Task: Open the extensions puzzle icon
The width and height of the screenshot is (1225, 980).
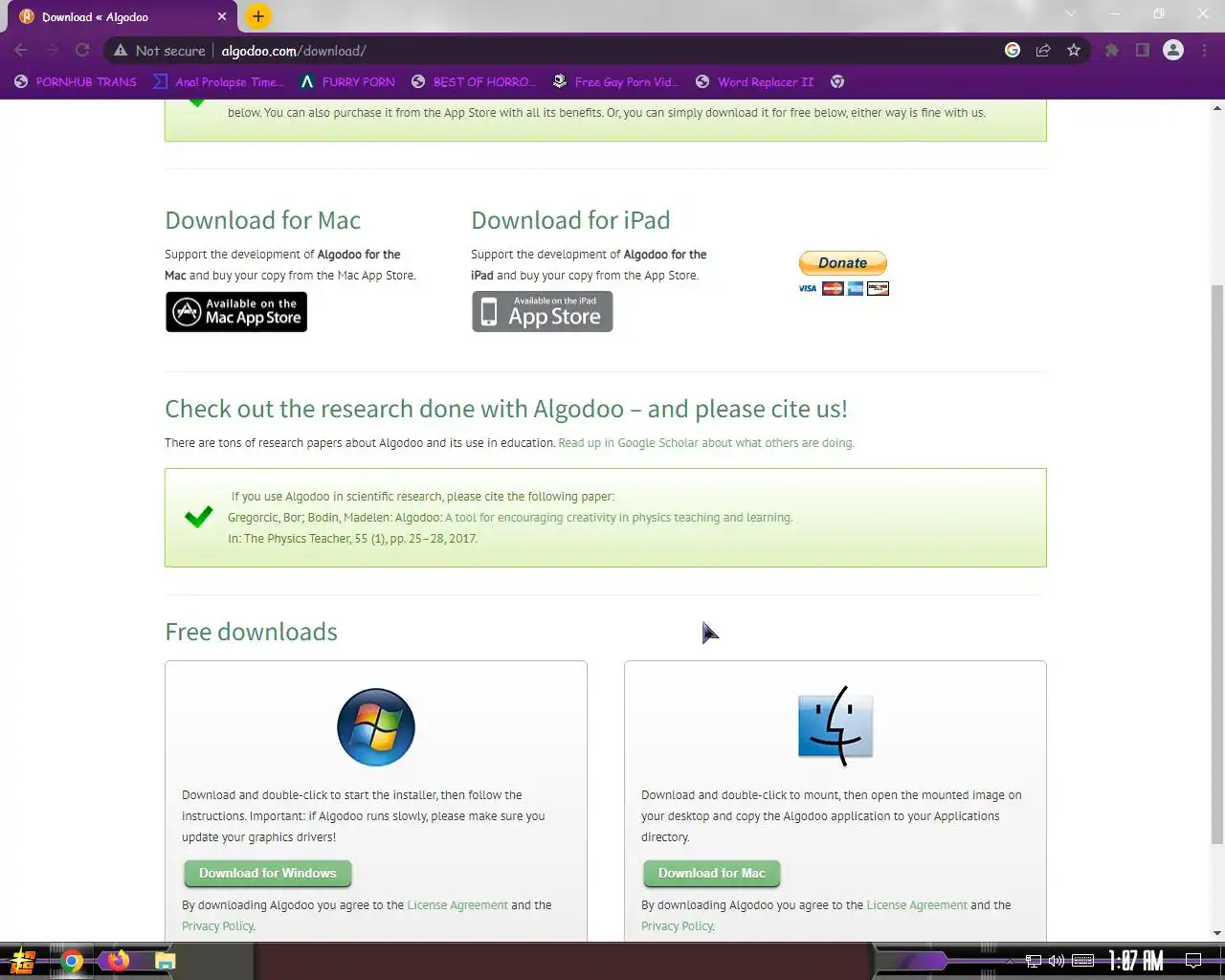Action: 1112,51
